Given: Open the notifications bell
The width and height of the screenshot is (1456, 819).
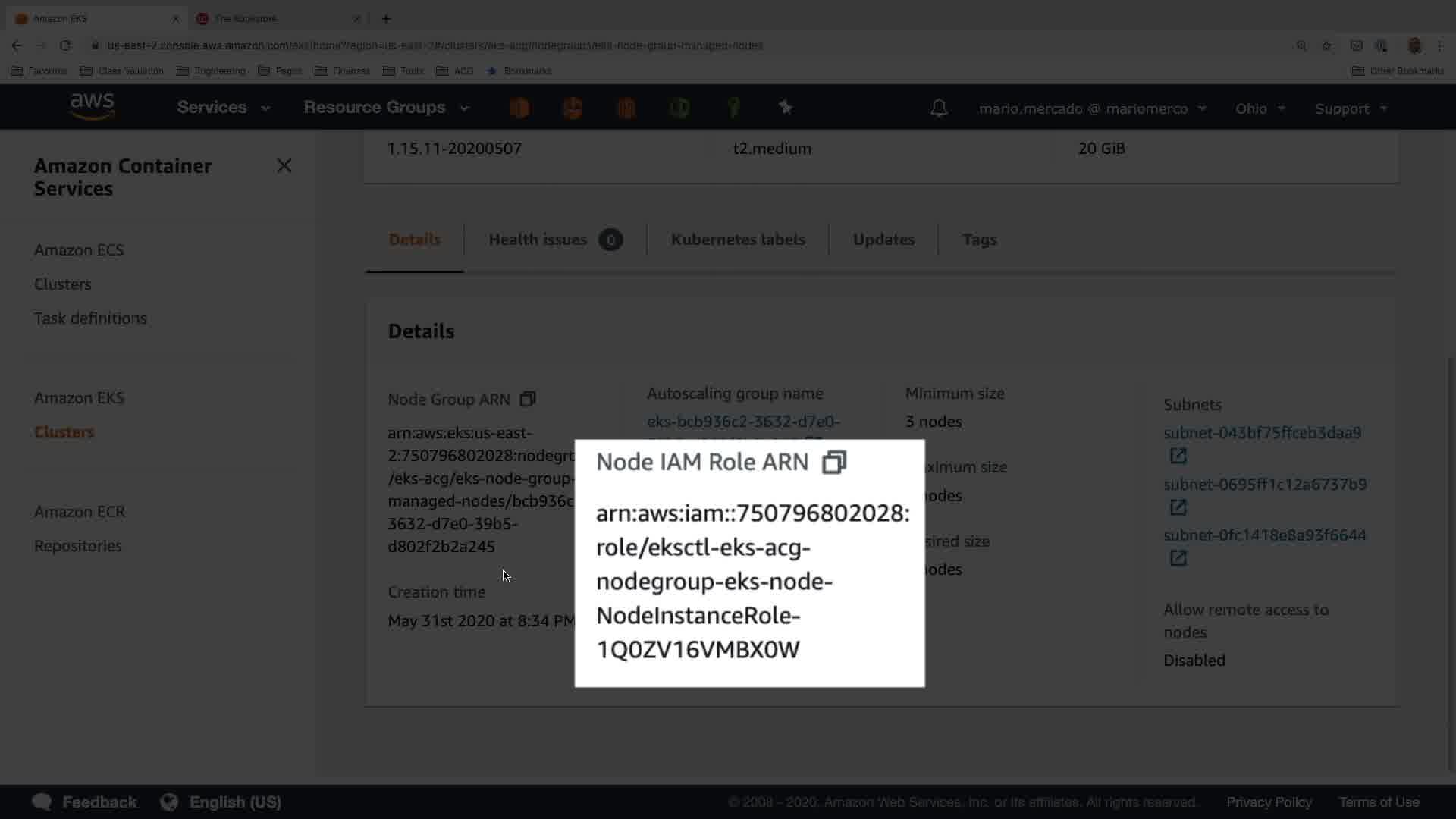Looking at the screenshot, I should coord(939,108).
